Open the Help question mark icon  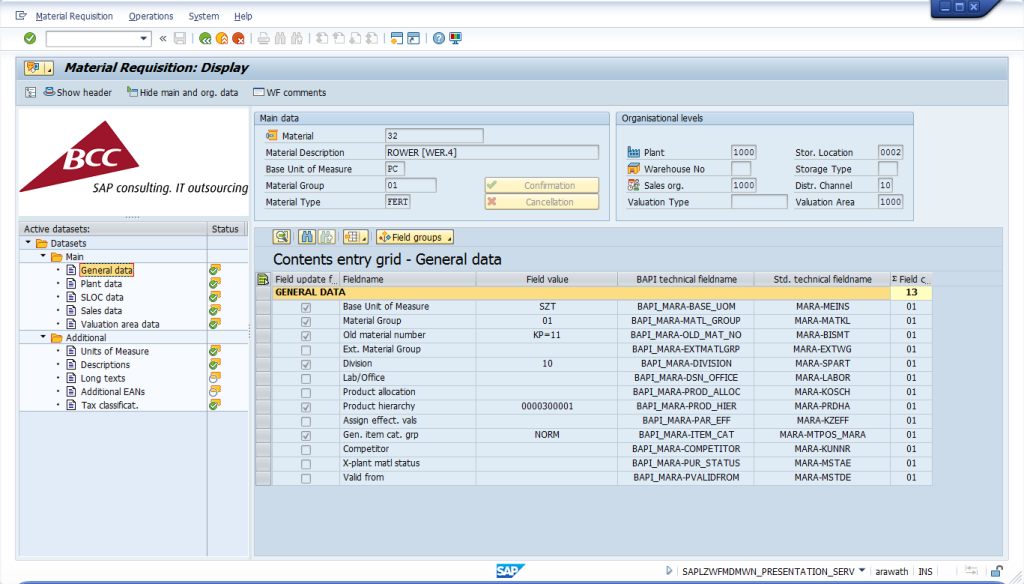coord(439,39)
